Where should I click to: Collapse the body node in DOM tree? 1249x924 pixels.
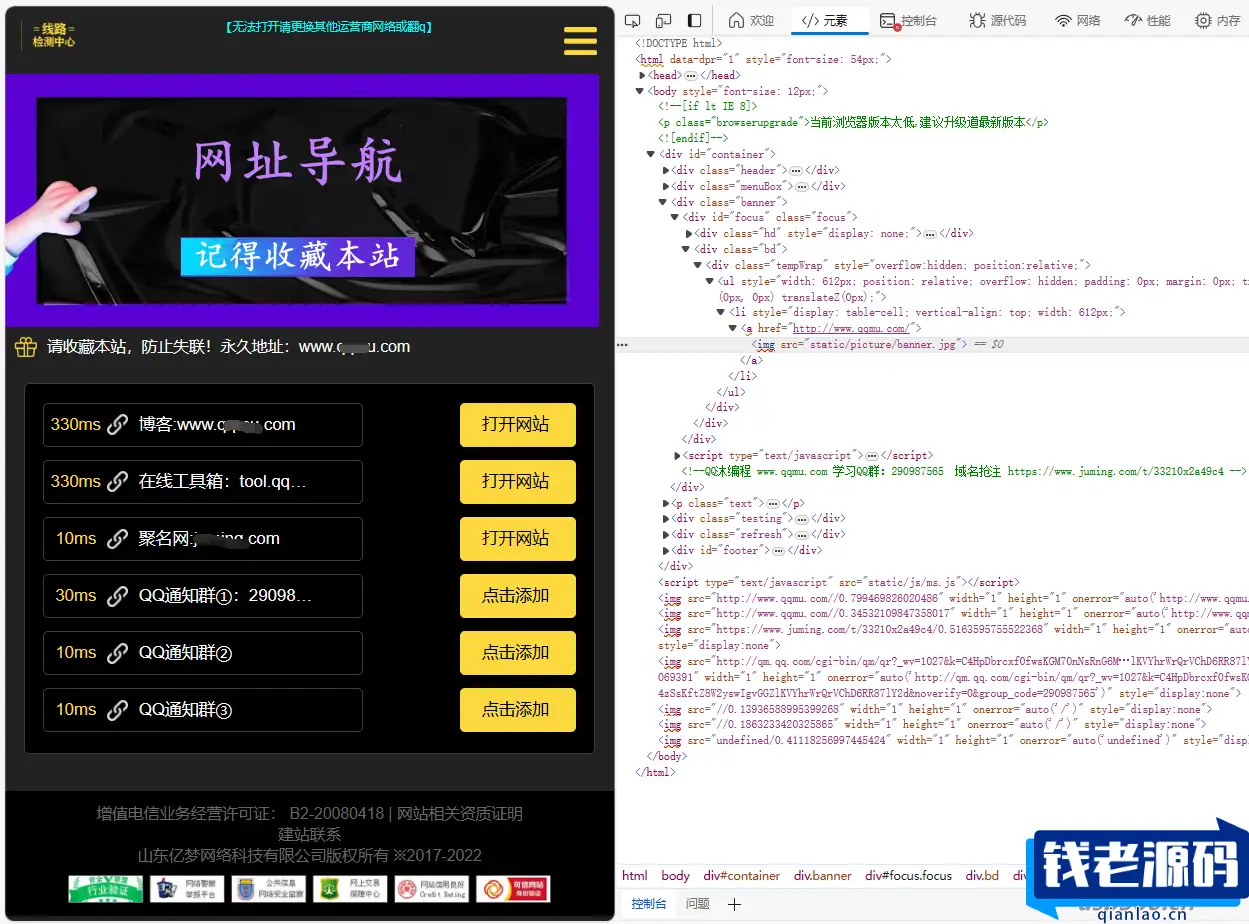pyautogui.click(x=641, y=91)
